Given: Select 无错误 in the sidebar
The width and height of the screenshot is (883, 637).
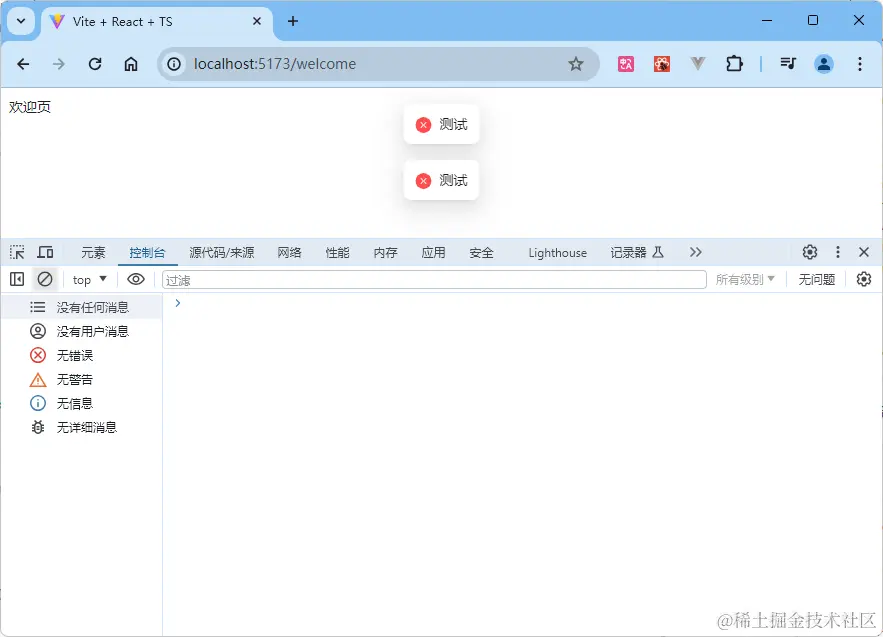Looking at the screenshot, I should click(82, 355).
